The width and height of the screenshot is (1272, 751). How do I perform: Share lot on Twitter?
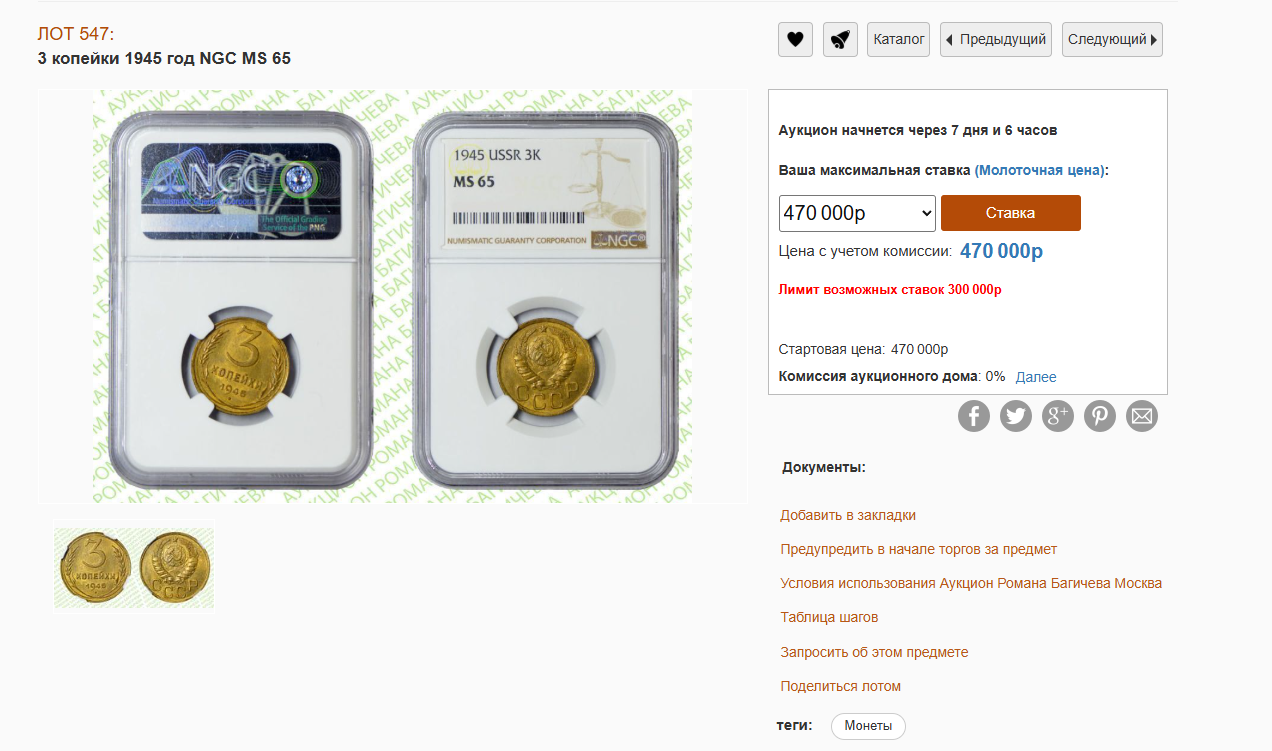pos(1016,416)
